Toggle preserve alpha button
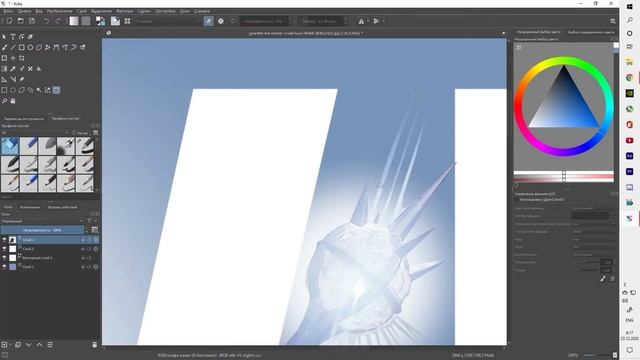This screenshot has width=640, height=360. coord(221,21)
